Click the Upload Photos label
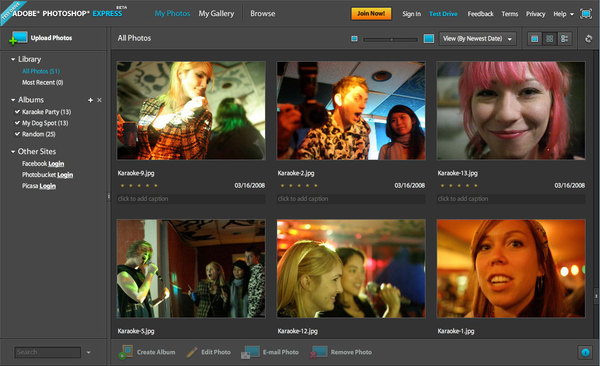This screenshot has width=600, height=366. coord(51,38)
